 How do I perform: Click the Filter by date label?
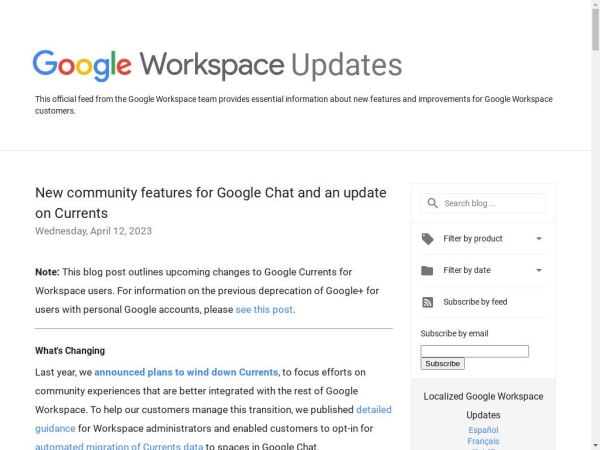[x=467, y=271]
